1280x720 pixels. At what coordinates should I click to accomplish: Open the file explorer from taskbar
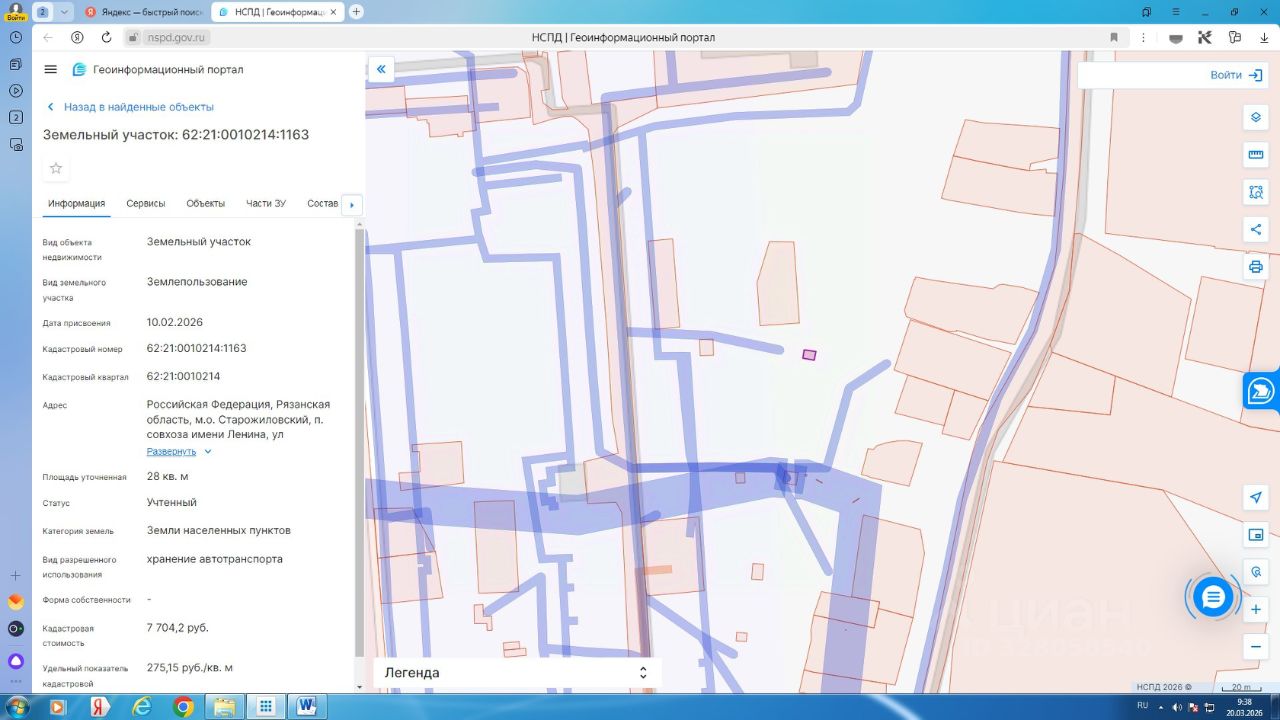click(x=224, y=707)
